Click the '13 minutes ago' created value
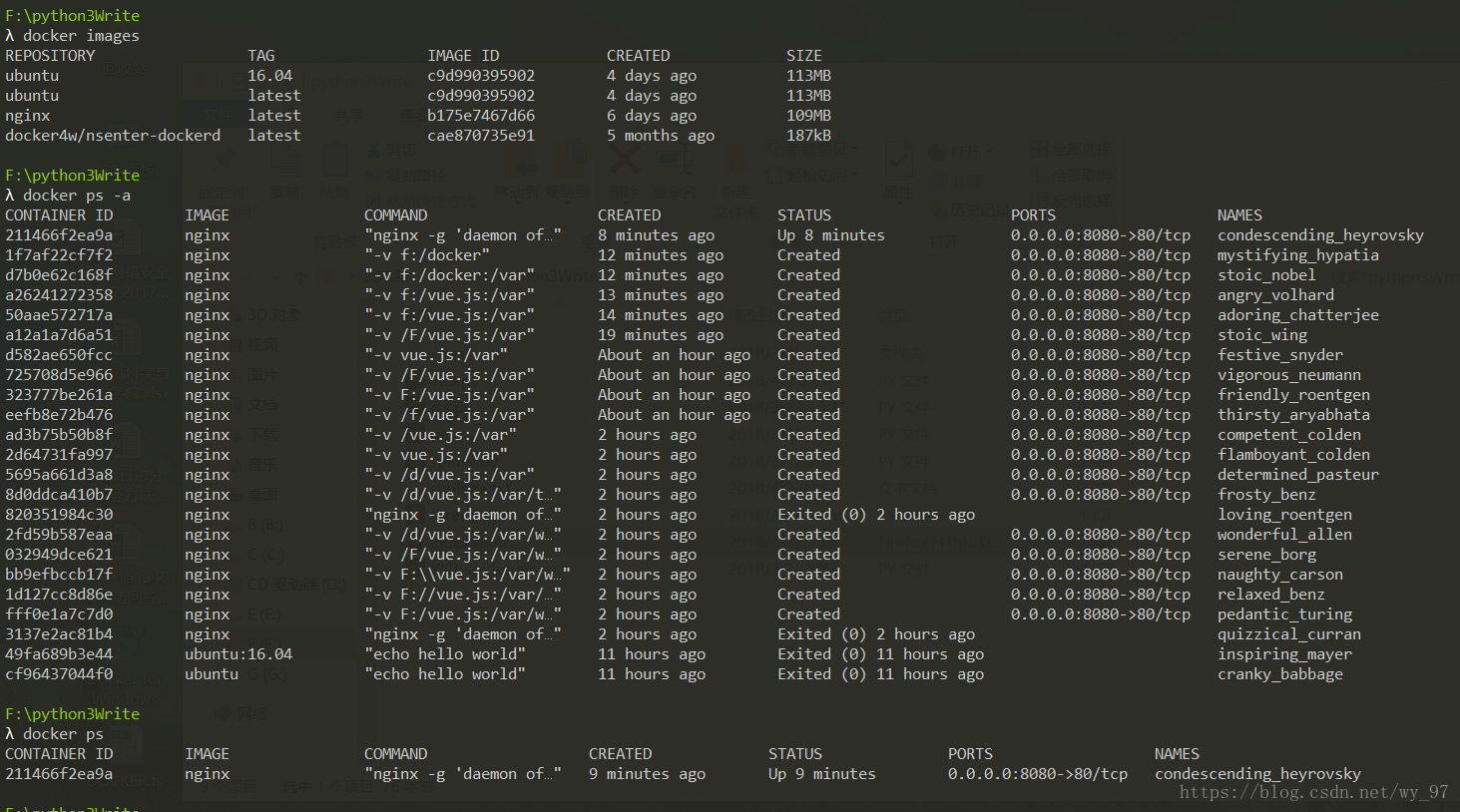Viewport: 1460px width, 812px height. [661, 295]
